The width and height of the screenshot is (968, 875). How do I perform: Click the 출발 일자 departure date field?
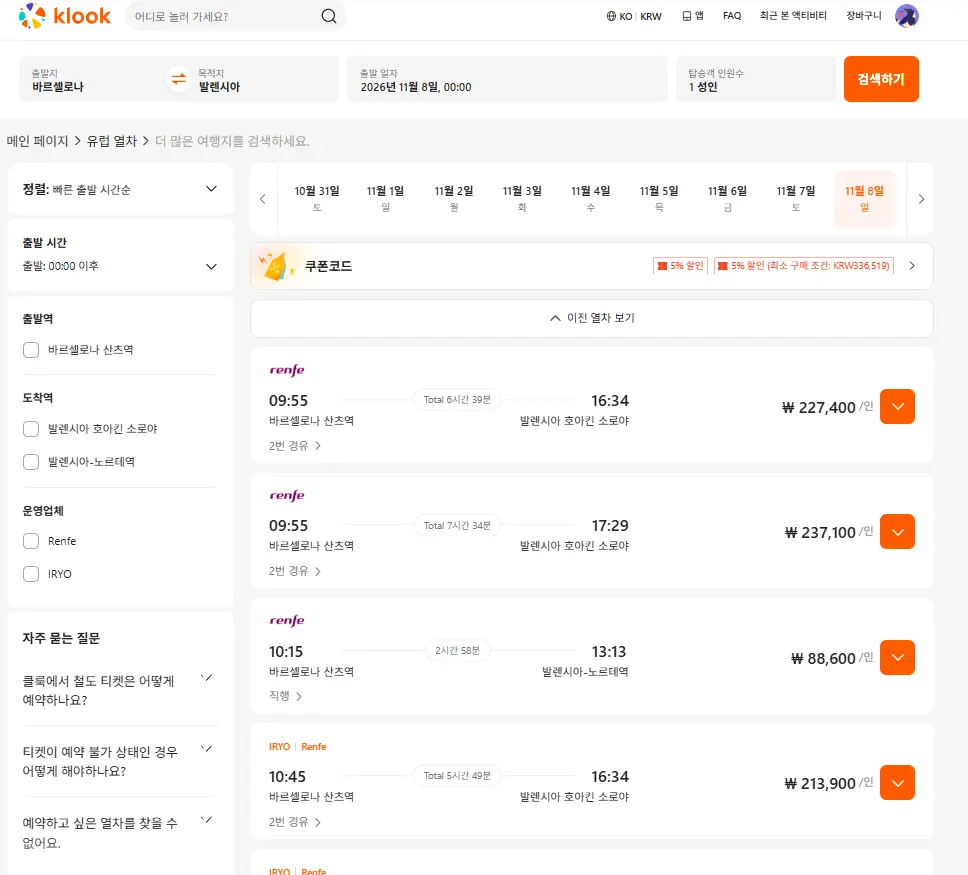pyautogui.click(x=507, y=80)
